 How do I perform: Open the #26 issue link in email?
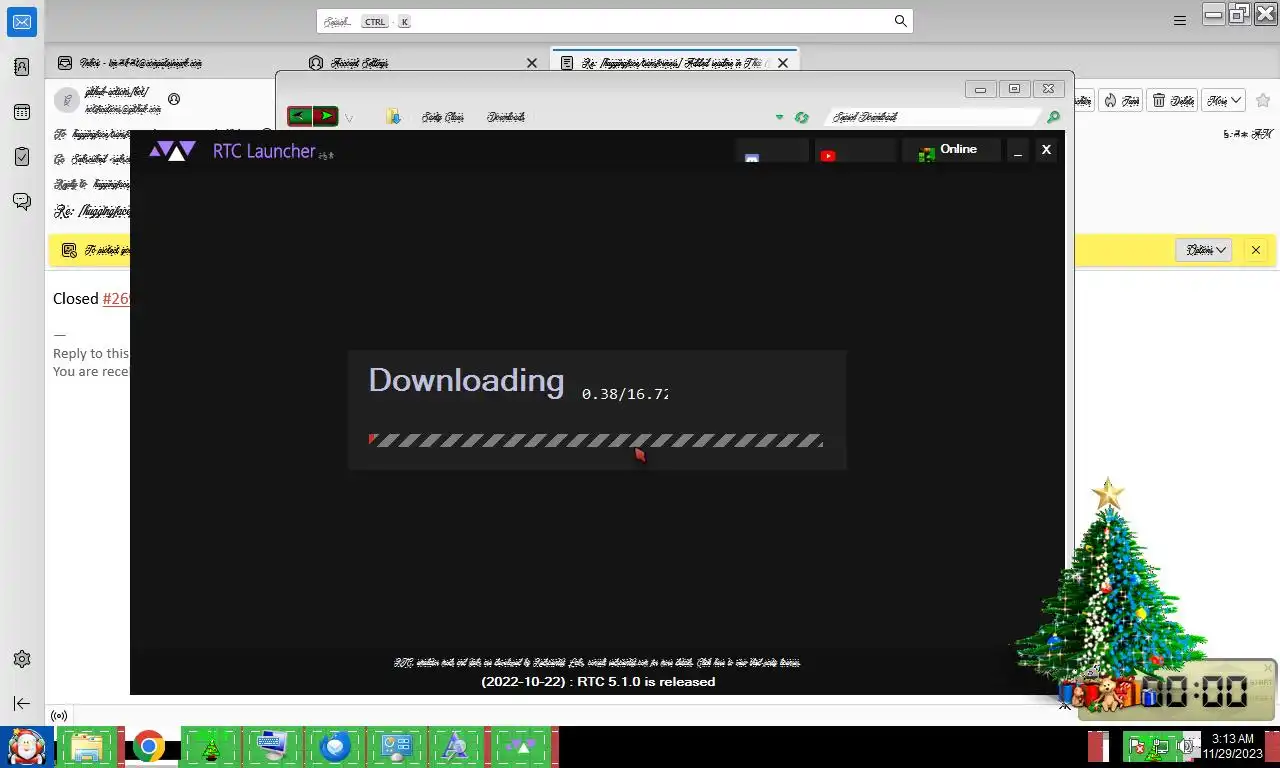[x=116, y=298]
